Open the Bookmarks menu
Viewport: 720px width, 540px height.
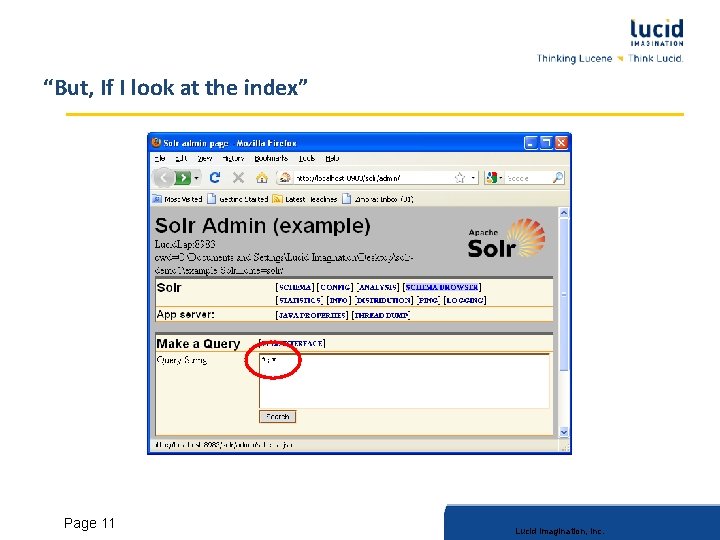[x=271, y=158]
